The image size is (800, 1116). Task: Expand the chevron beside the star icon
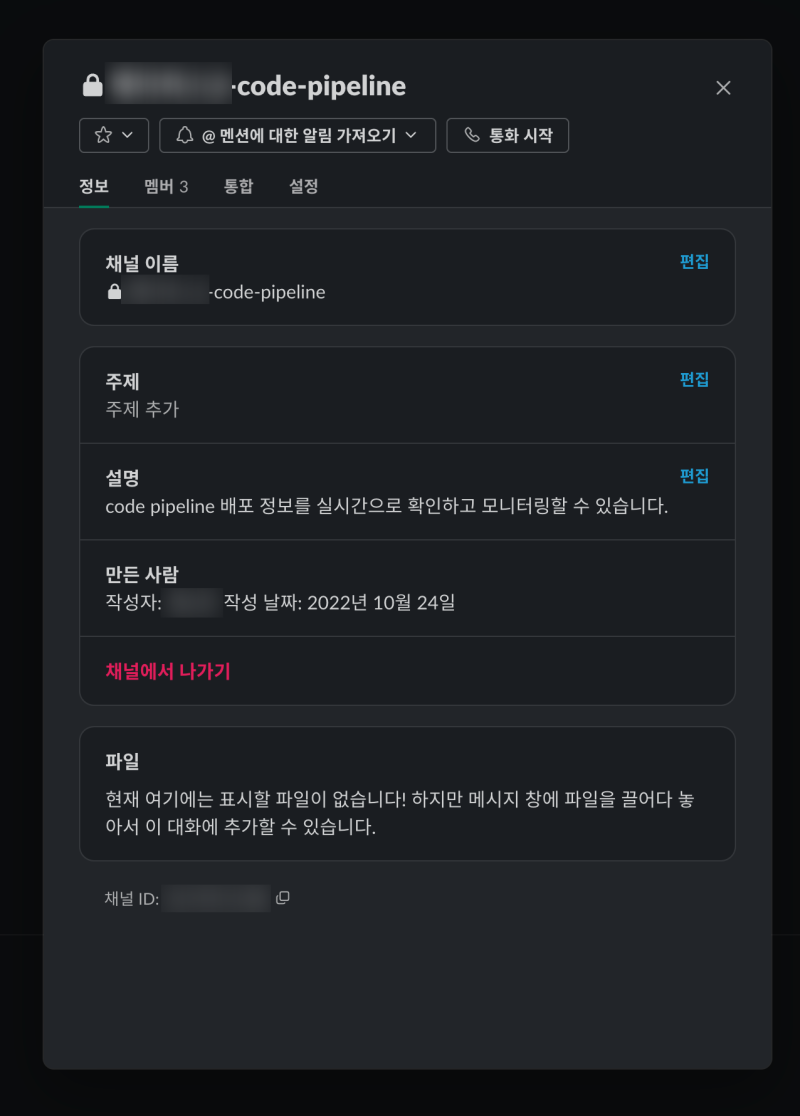coord(127,136)
